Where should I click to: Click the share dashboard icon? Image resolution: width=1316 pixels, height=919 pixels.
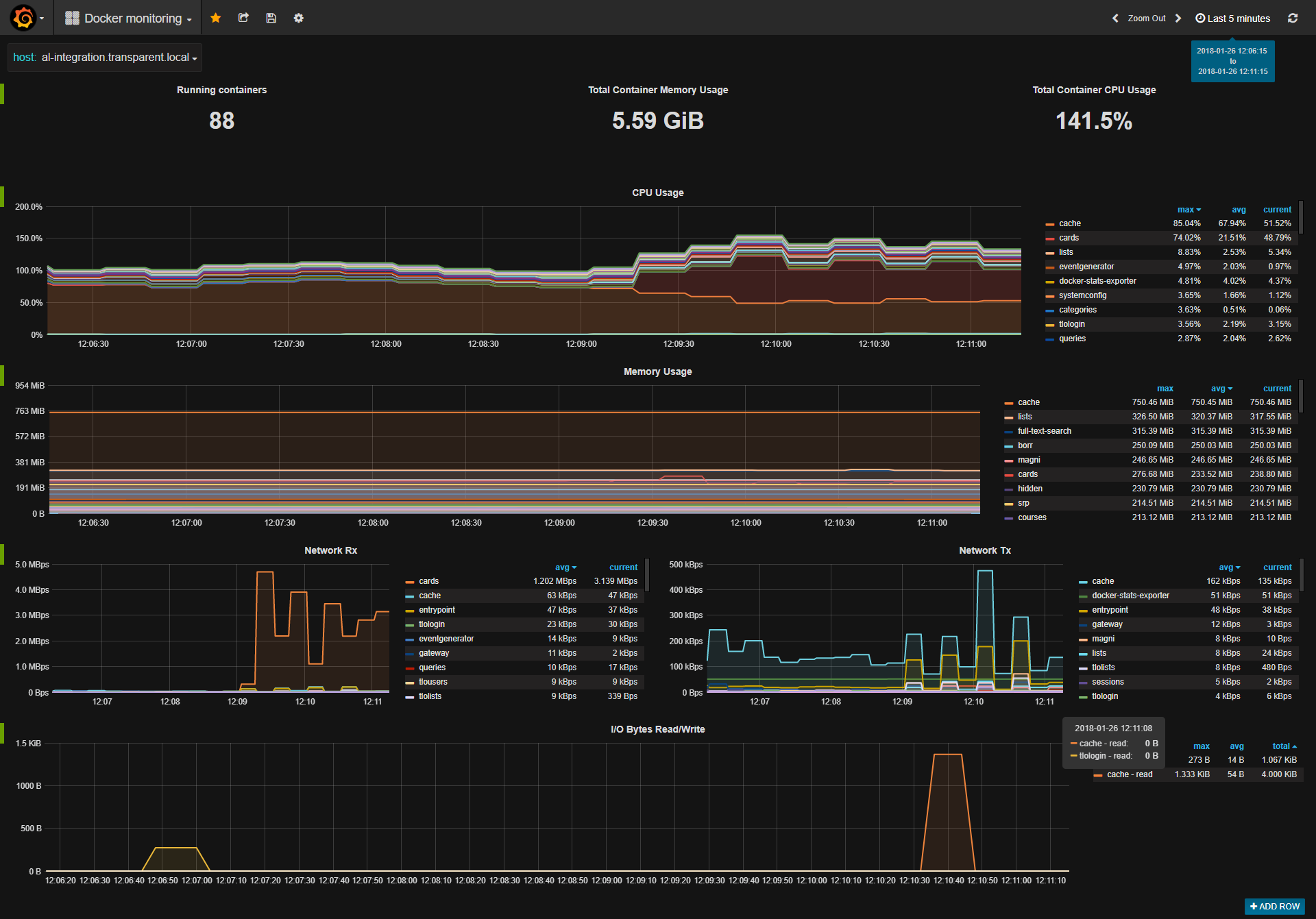[243, 18]
